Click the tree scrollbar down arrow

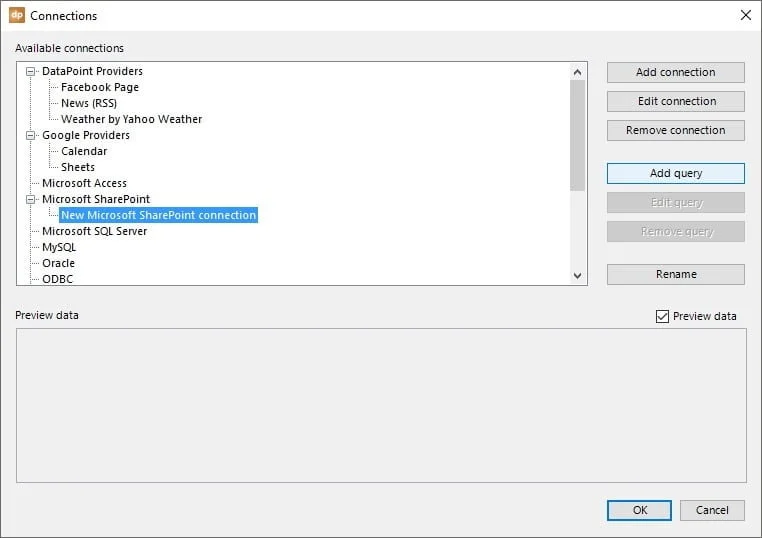click(577, 276)
